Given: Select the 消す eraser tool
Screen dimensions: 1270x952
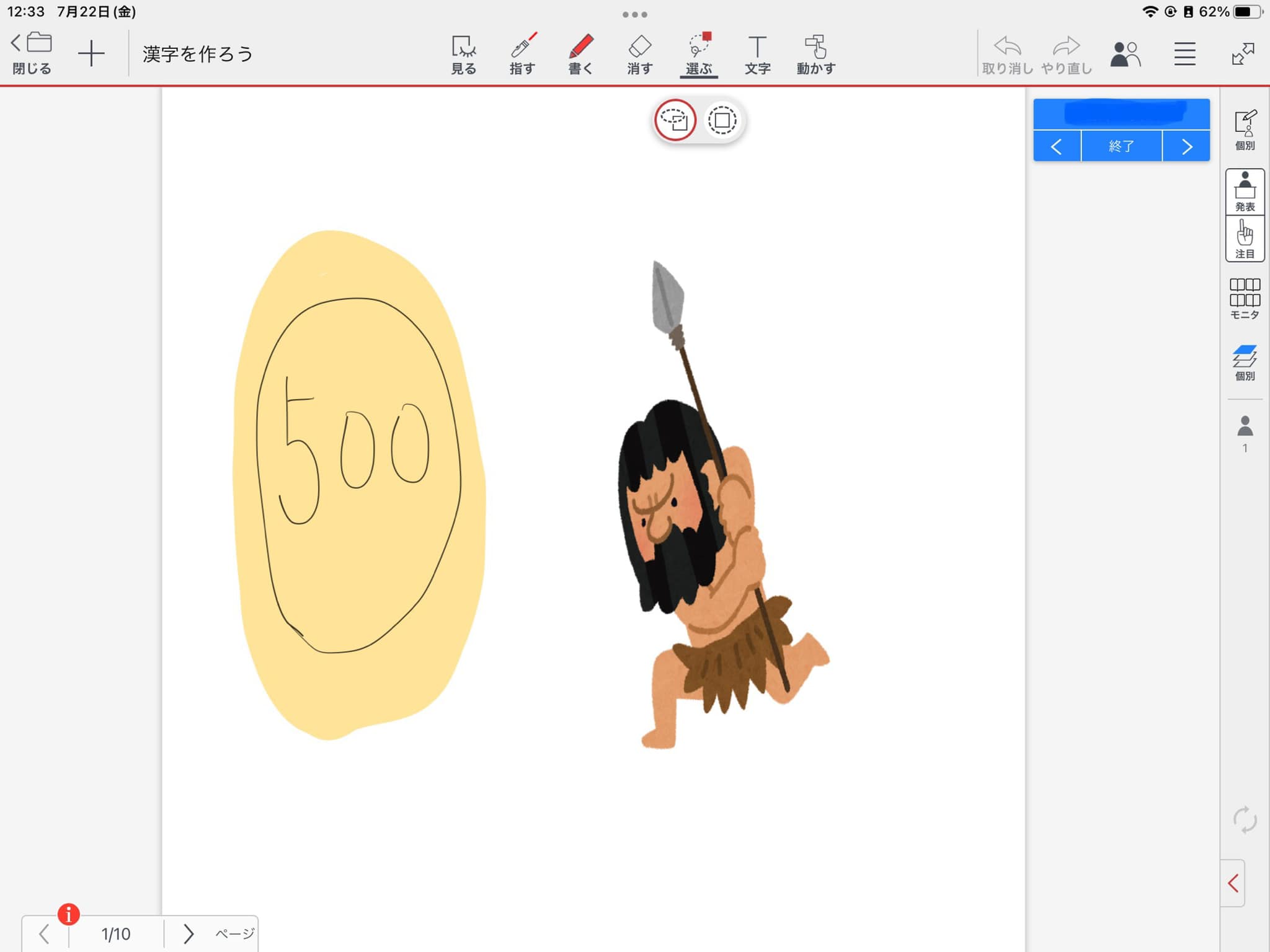Looking at the screenshot, I should (639, 55).
